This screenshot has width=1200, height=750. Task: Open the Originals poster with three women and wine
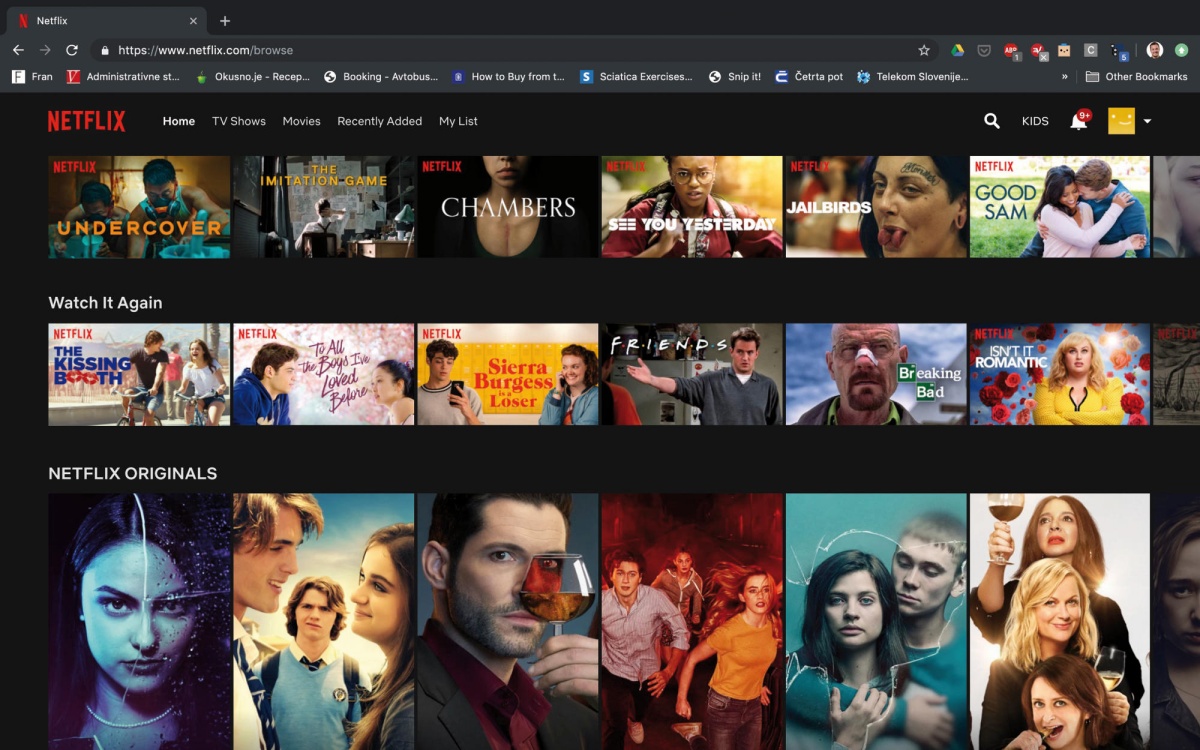(1060, 621)
